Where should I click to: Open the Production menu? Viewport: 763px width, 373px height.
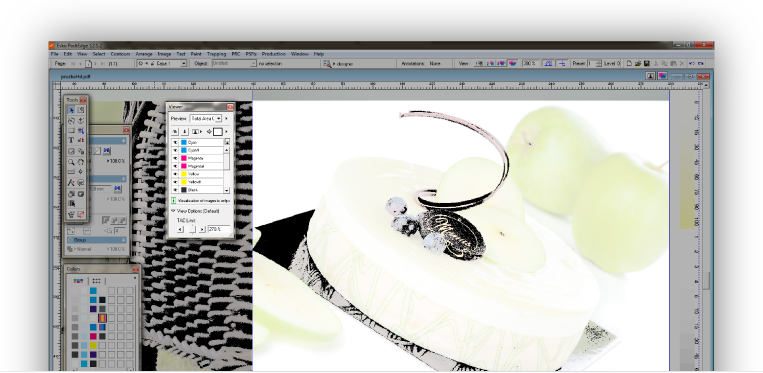click(273, 54)
